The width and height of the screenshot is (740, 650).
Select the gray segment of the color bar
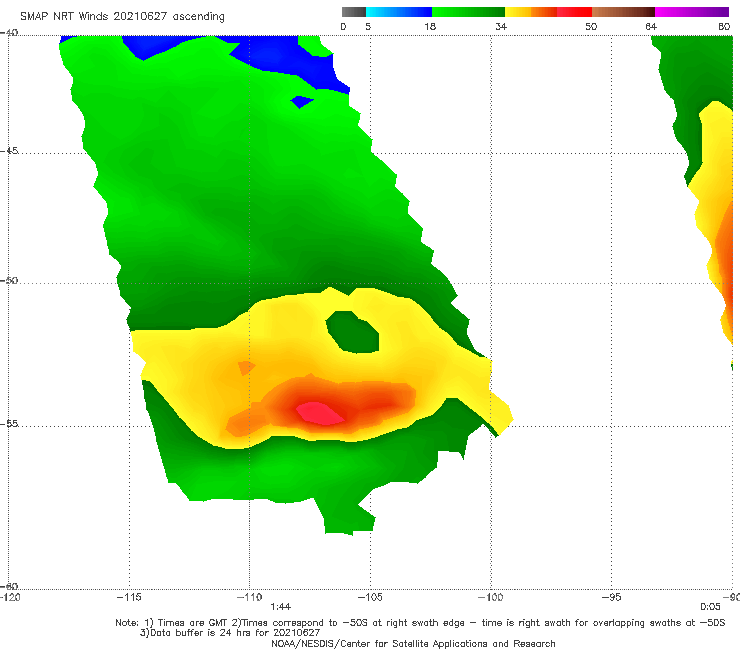pyautogui.click(x=353, y=12)
